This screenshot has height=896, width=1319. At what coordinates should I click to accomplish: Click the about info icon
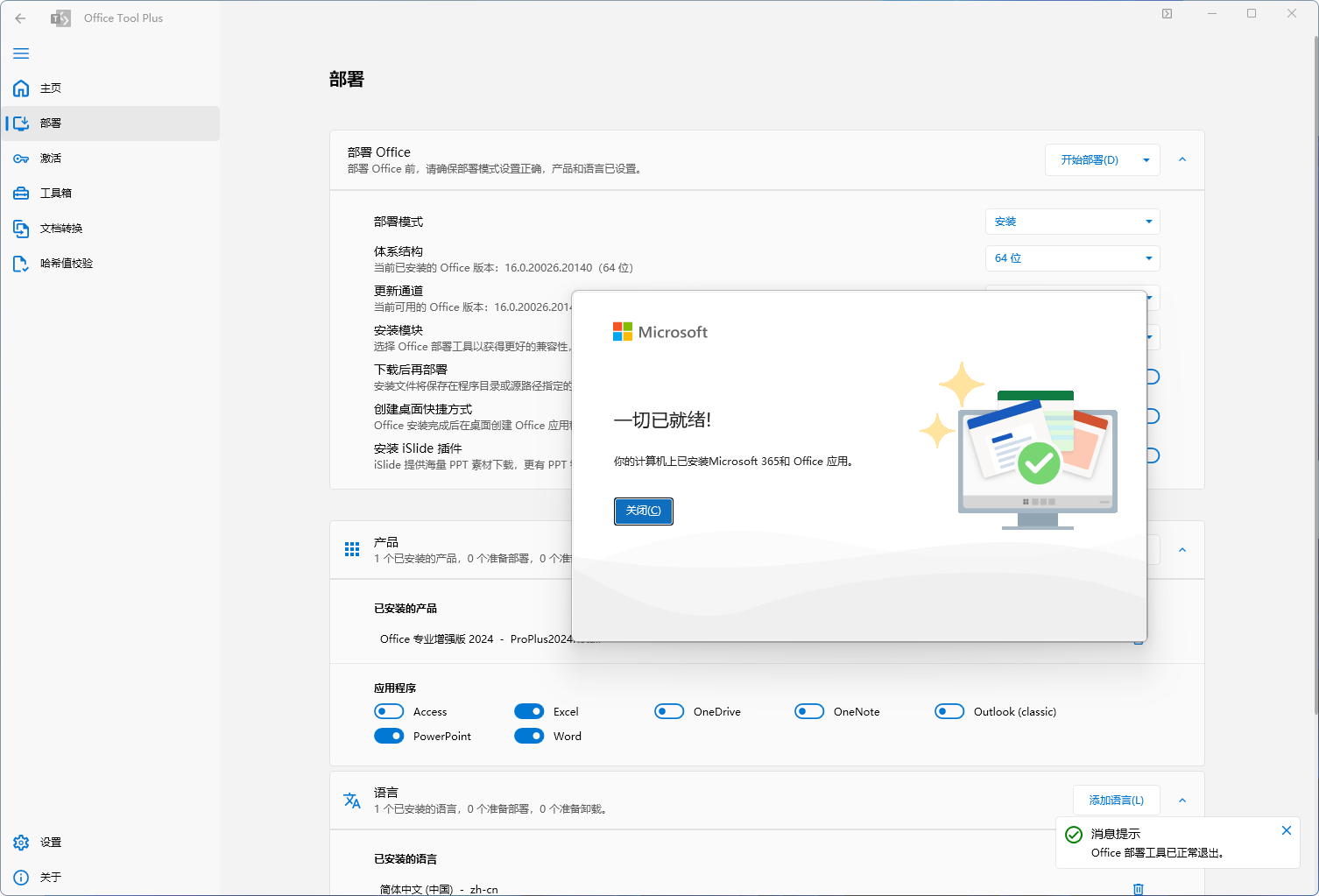tap(21, 877)
